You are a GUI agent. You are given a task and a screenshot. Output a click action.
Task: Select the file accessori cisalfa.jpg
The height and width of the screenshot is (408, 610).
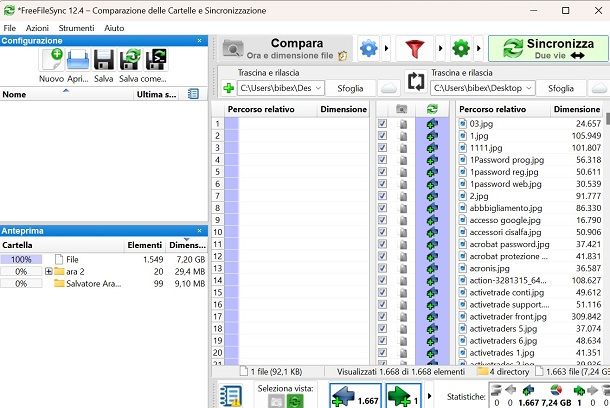(x=505, y=232)
